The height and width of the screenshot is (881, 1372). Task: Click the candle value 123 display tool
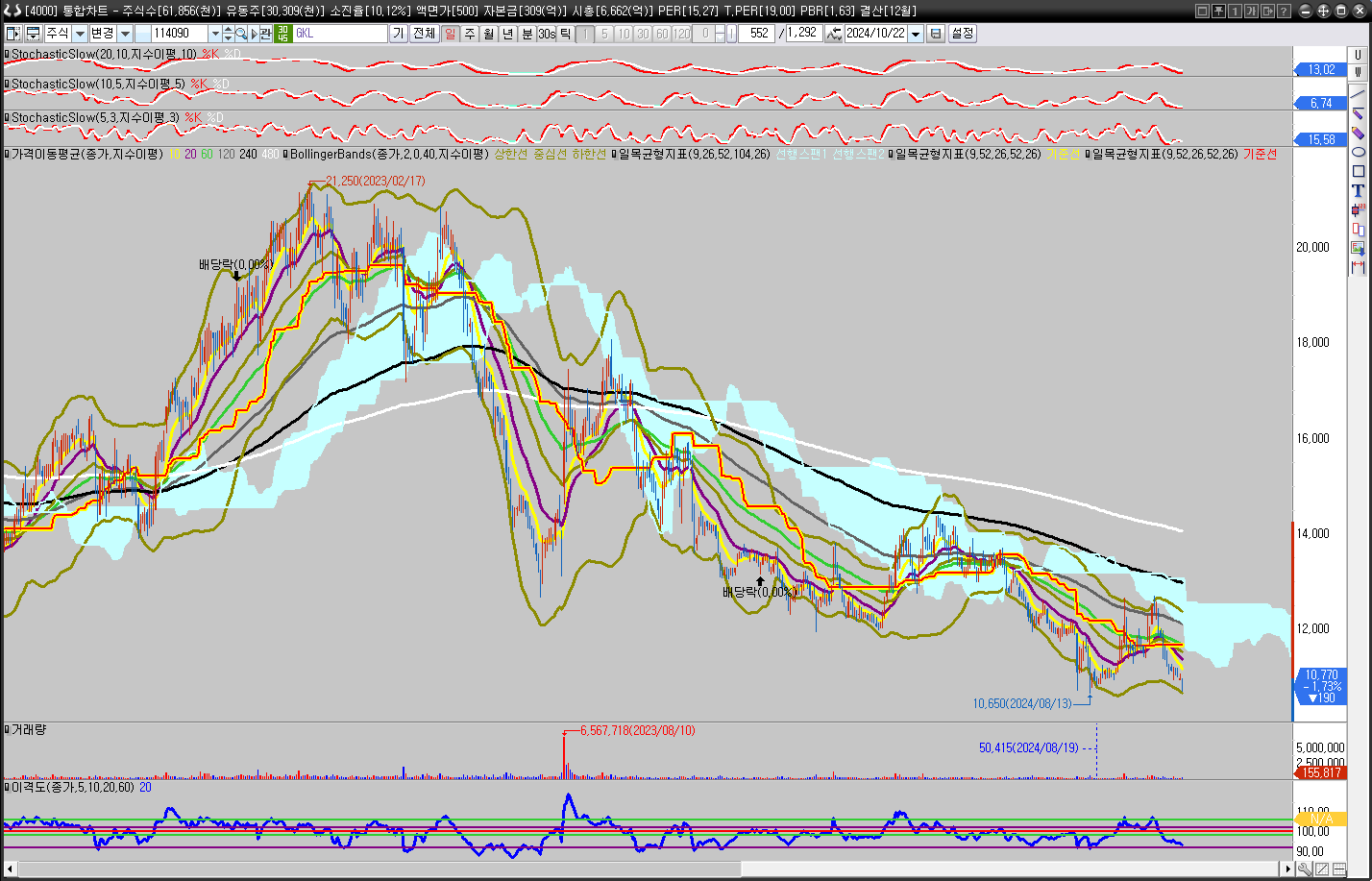(x=1358, y=209)
